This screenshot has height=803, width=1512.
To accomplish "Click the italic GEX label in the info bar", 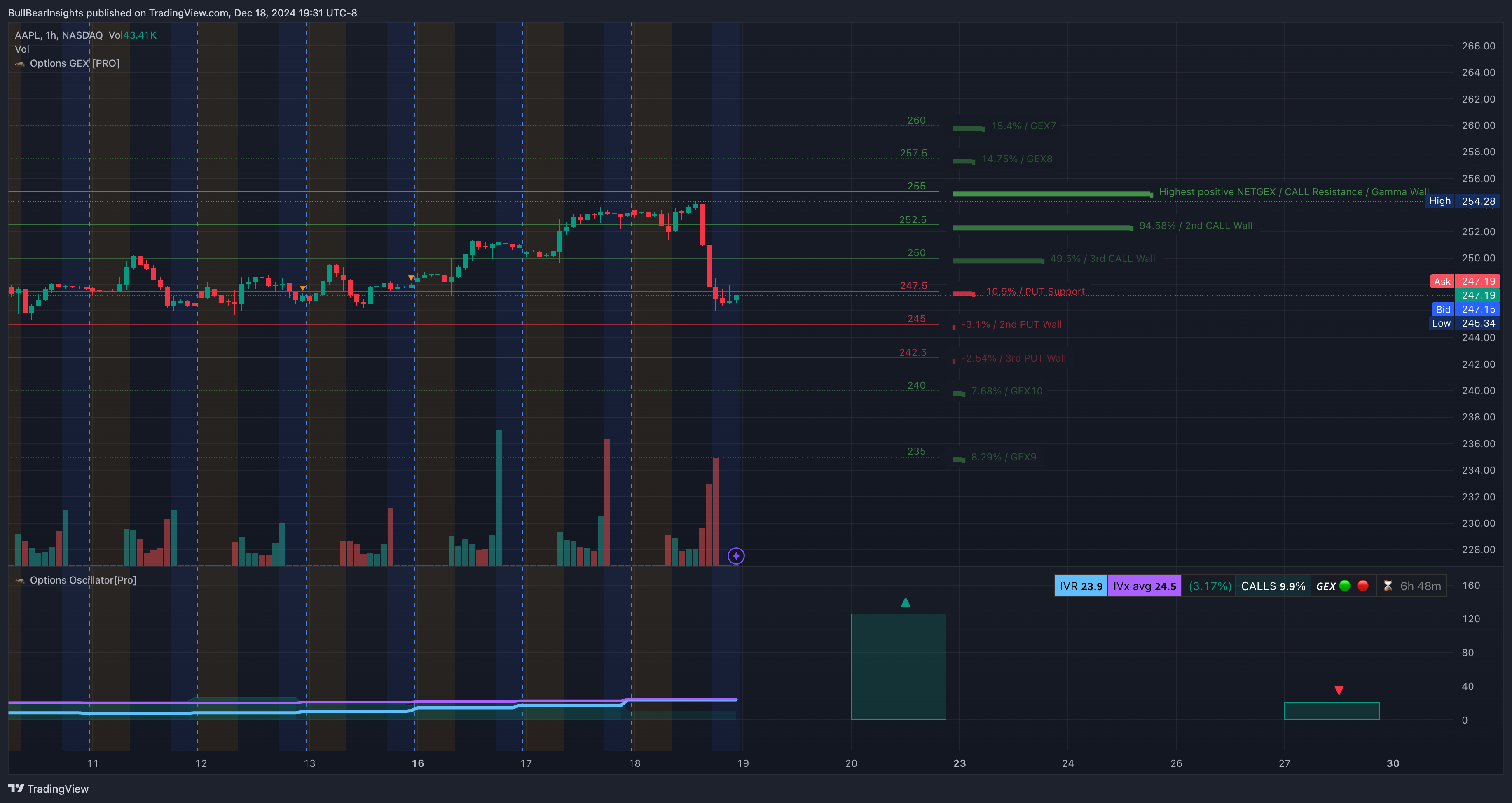I will [x=1325, y=586].
